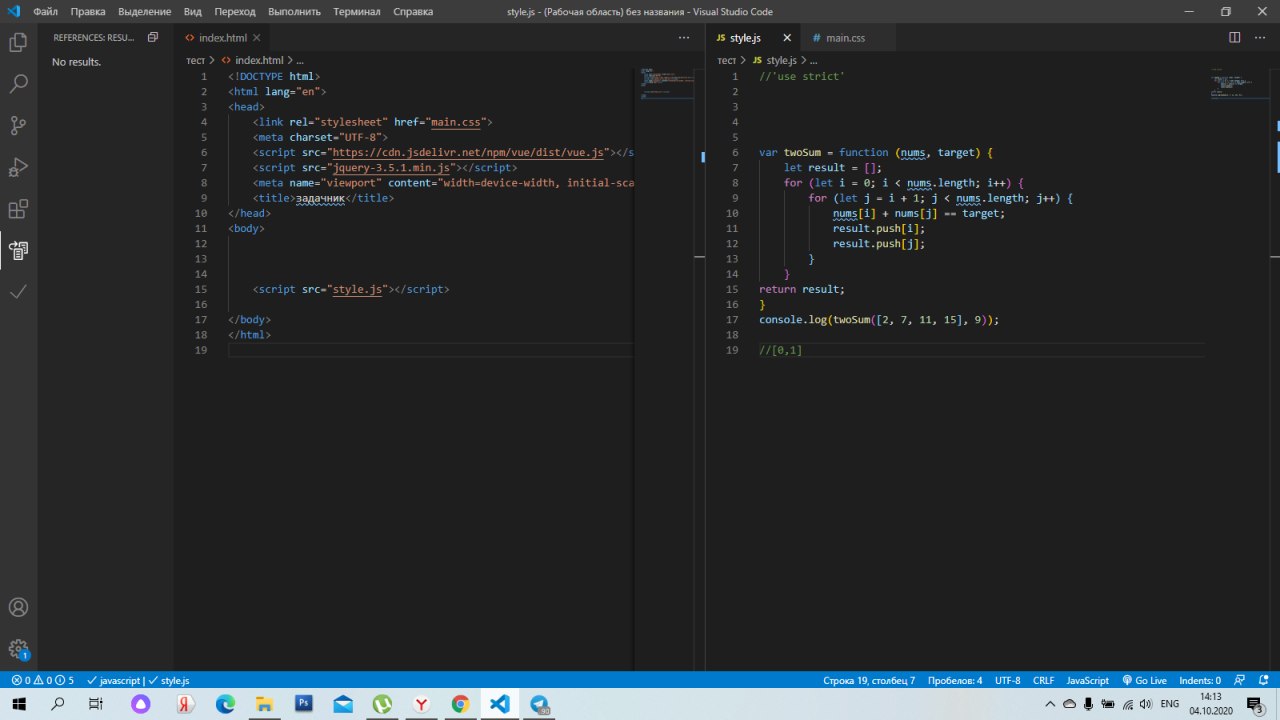Open the style.js script link in index.html

click(x=358, y=289)
